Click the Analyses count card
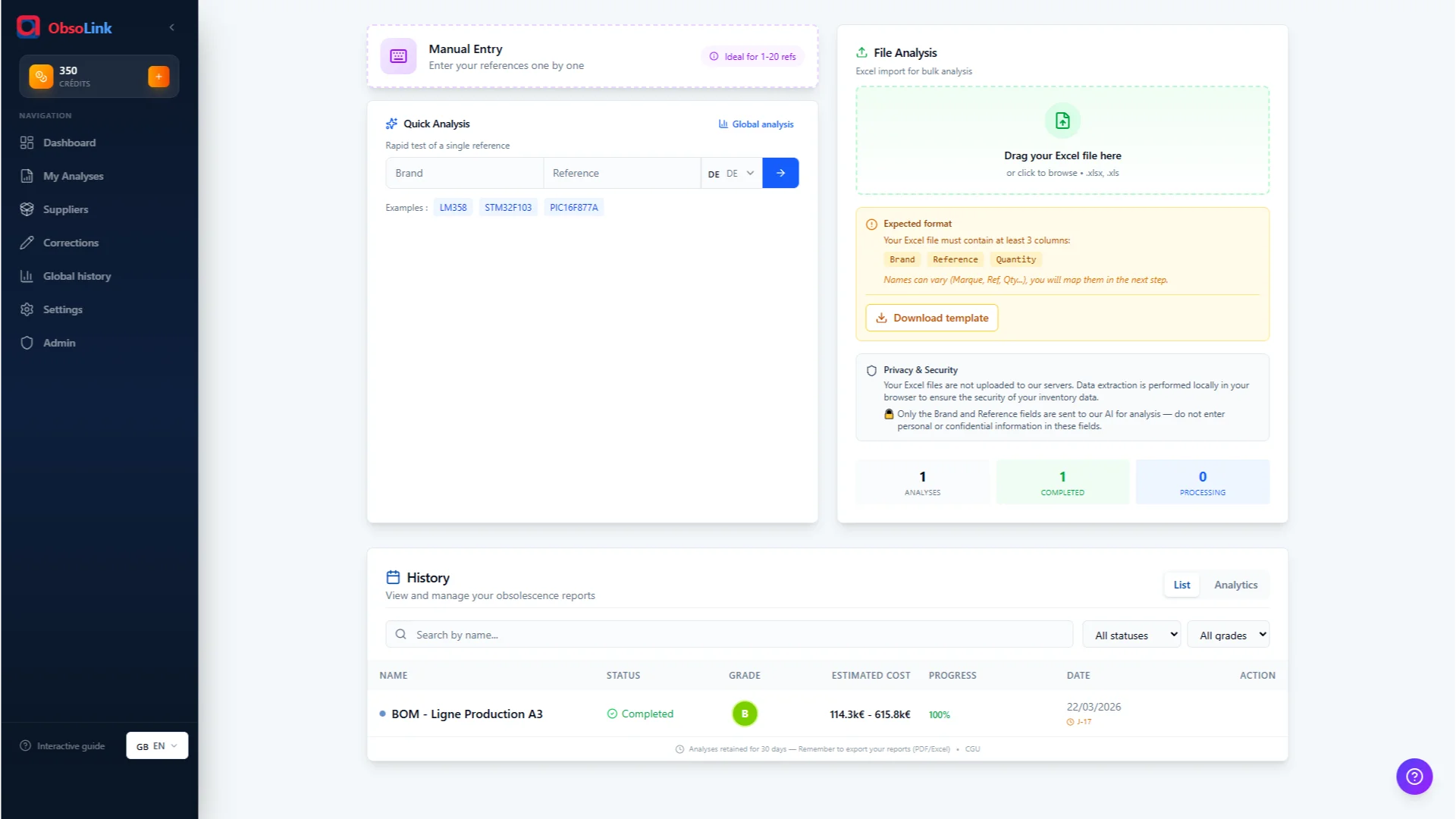The height and width of the screenshot is (819, 1456). click(922, 482)
